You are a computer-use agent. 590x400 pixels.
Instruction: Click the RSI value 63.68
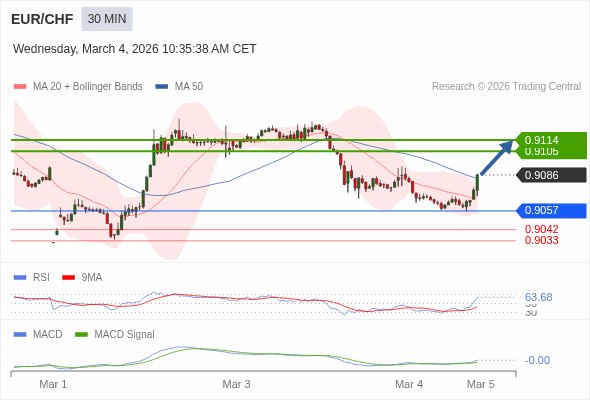[x=539, y=297]
